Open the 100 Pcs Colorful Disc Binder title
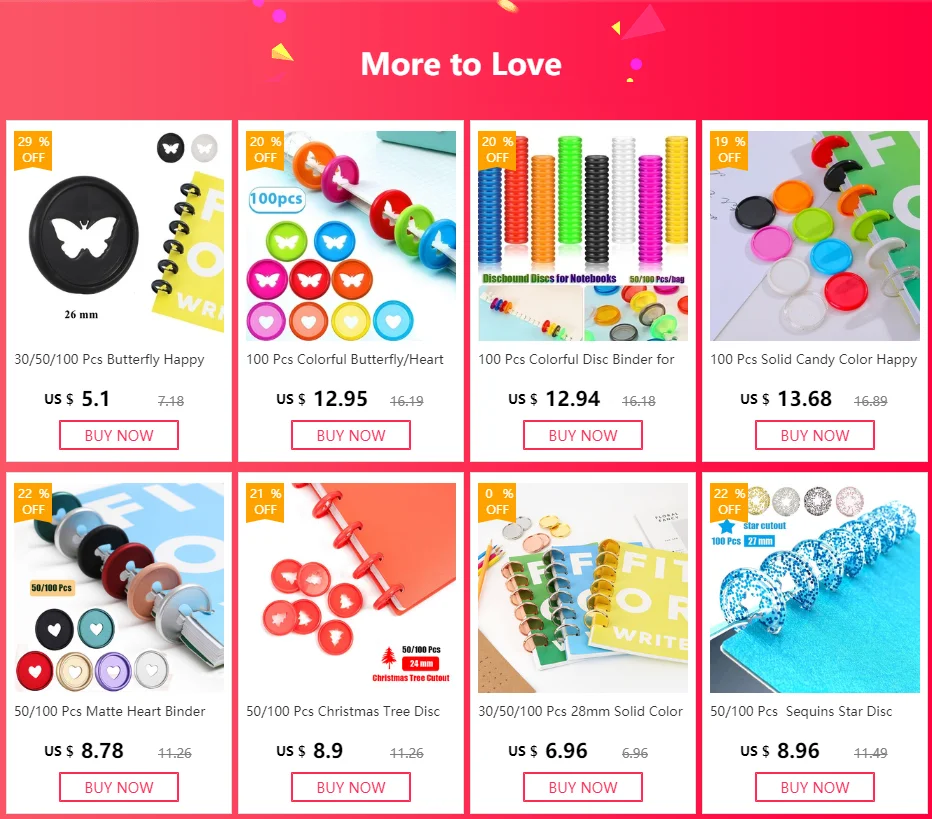932x819 pixels. (577, 360)
